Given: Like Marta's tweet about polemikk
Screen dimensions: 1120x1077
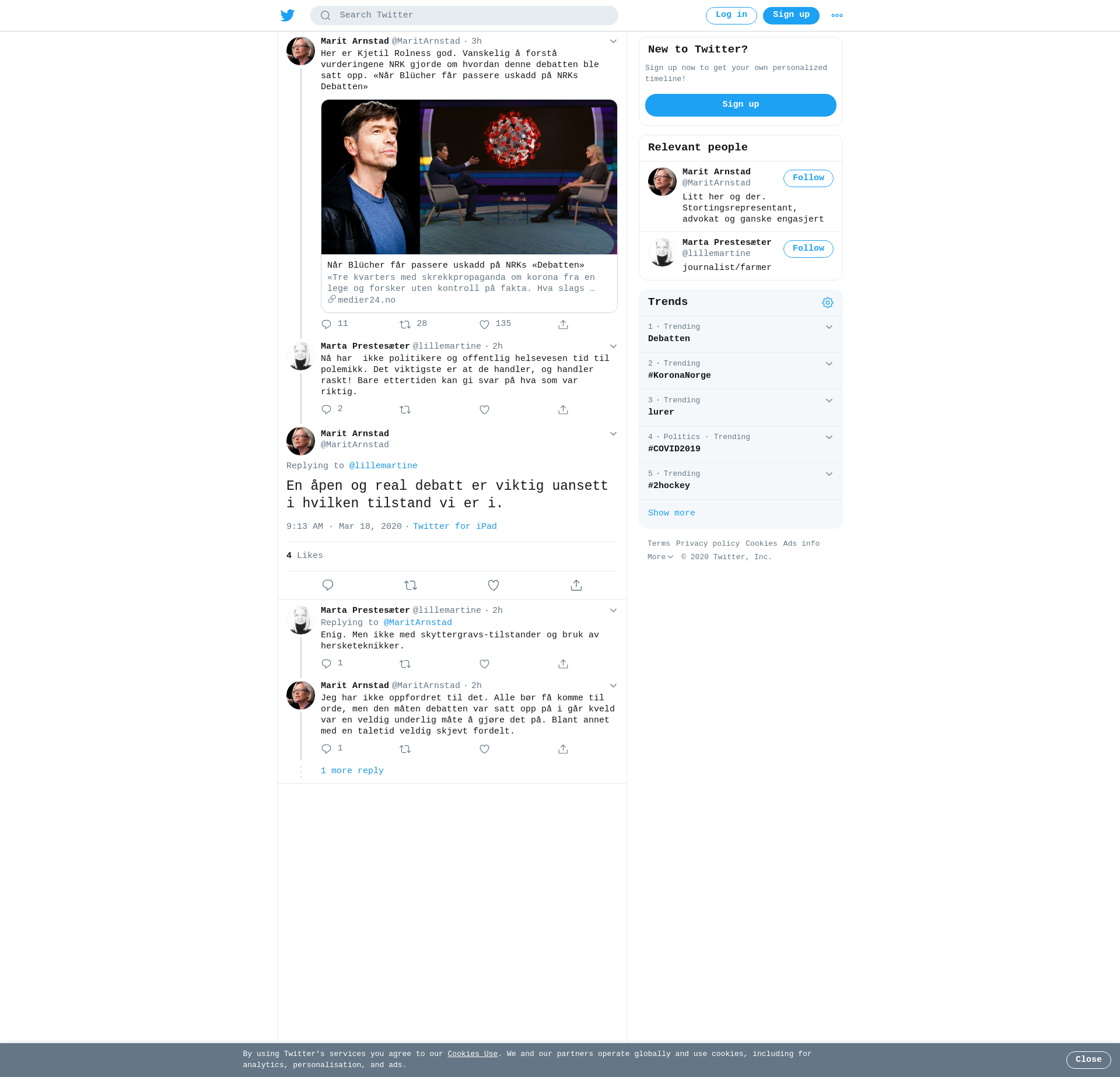Looking at the screenshot, I should [484, 409].
